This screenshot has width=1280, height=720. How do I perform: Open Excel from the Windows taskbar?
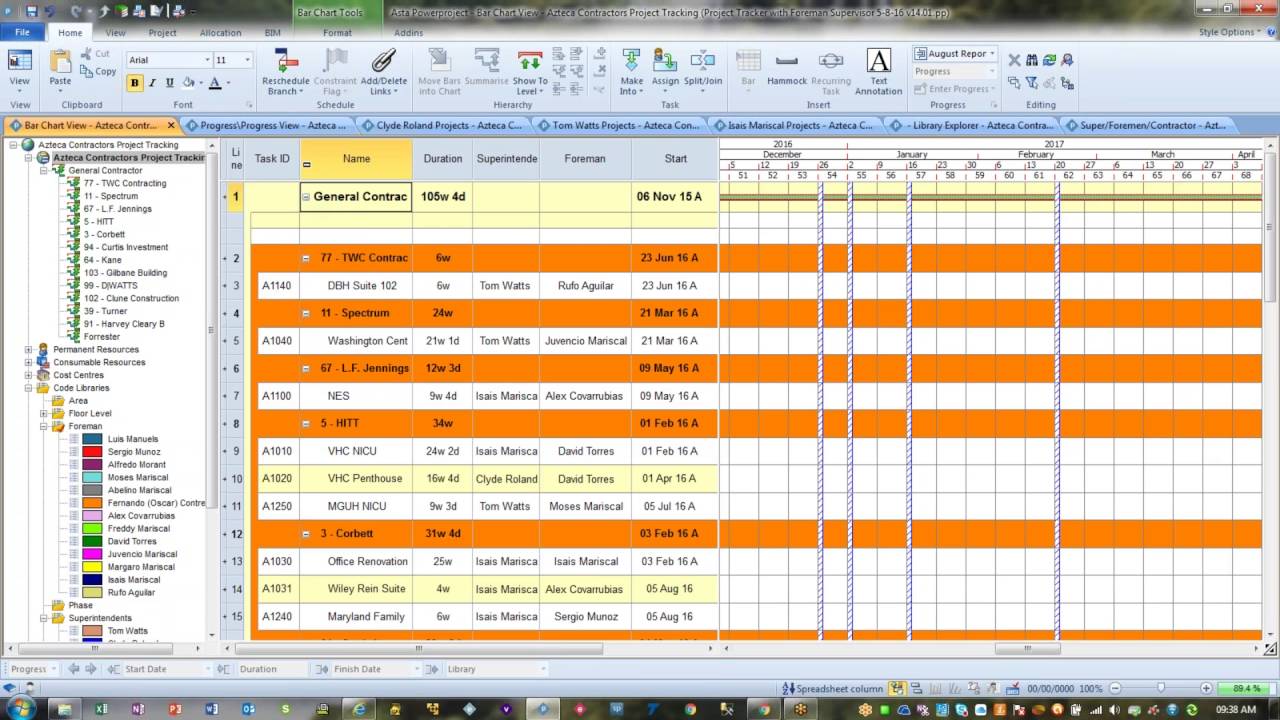coord(101,709)
